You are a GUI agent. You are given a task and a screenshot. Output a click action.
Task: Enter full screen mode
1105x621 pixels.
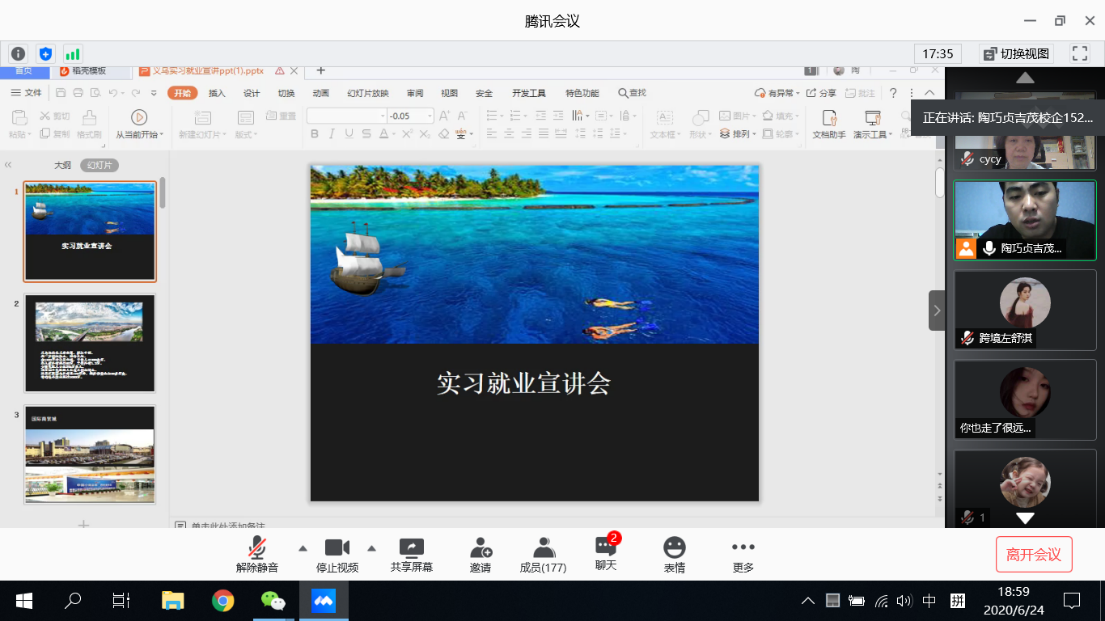tap(1079, 54)
